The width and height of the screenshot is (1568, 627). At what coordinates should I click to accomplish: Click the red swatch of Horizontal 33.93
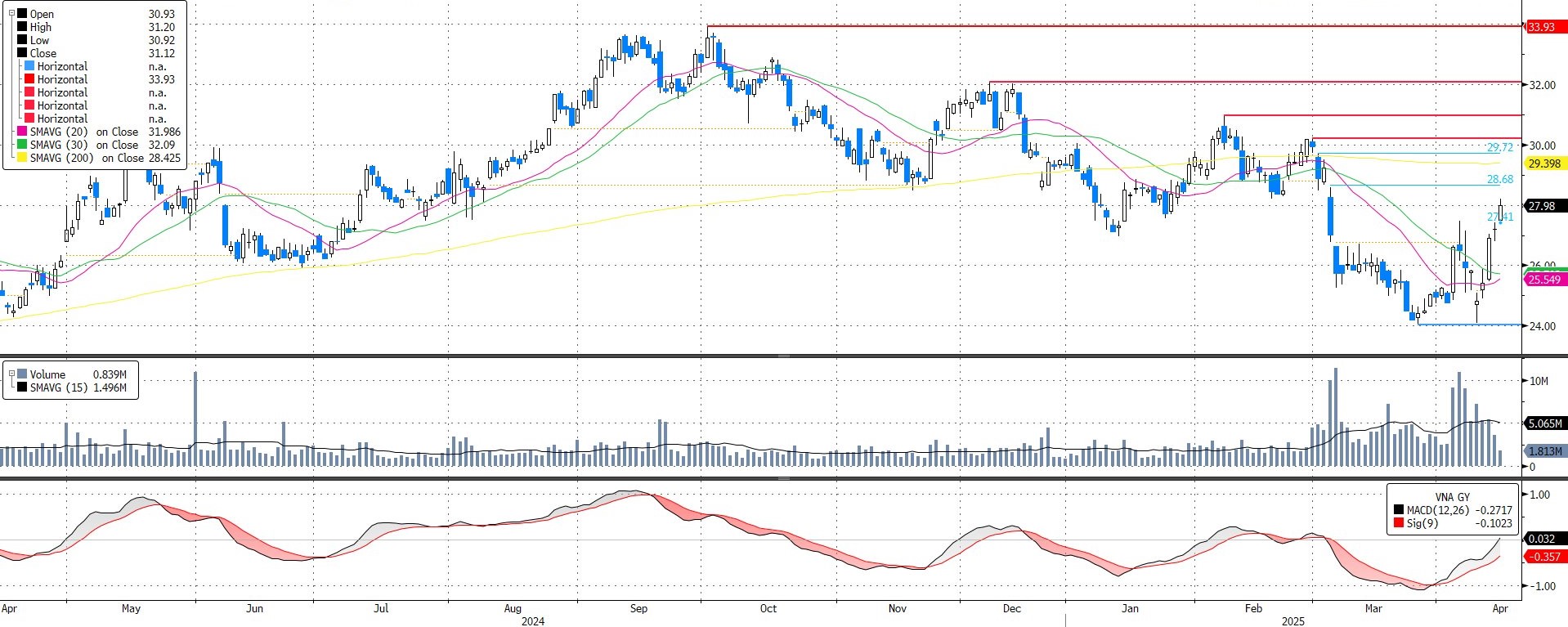pos(29,79)
